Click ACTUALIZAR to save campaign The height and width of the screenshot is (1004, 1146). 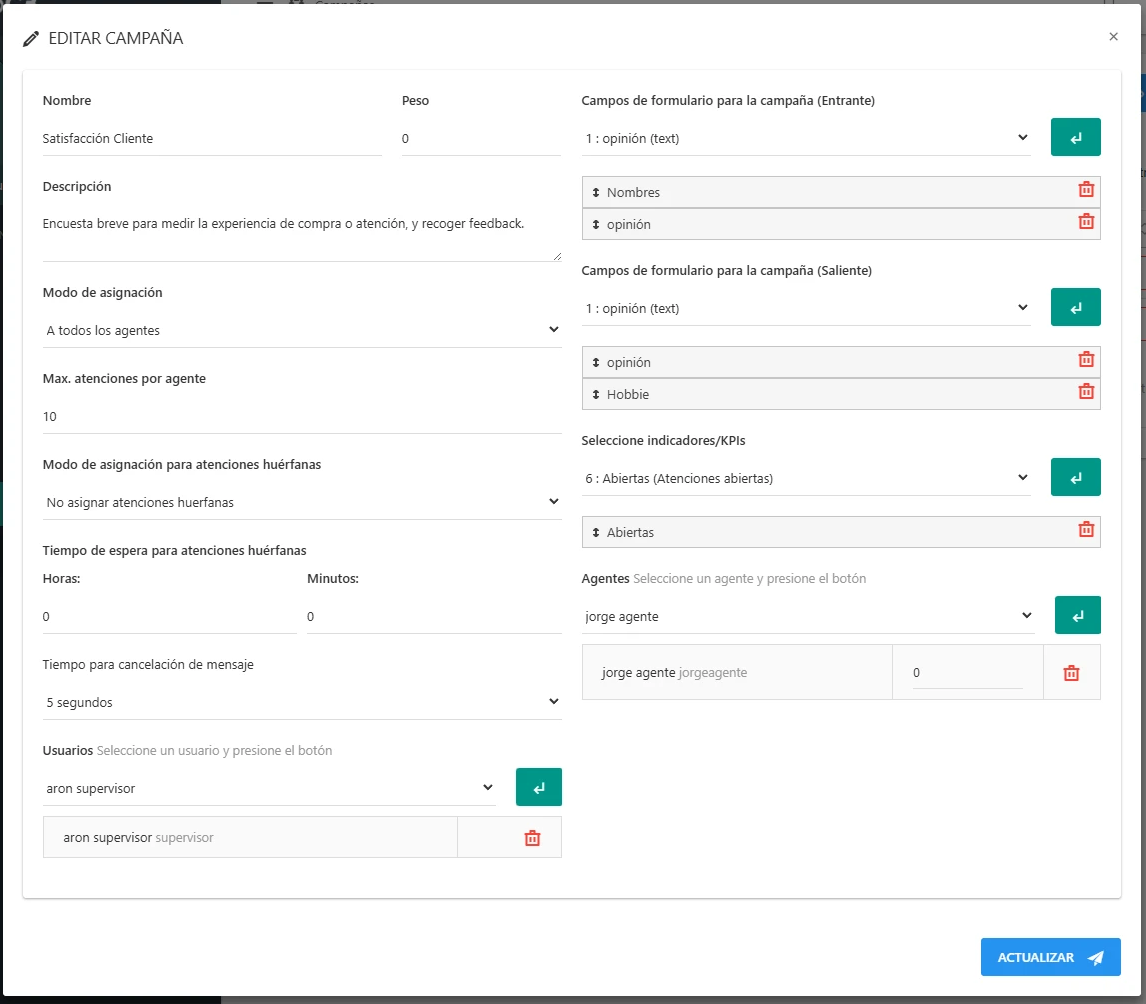pos(1050,957)
